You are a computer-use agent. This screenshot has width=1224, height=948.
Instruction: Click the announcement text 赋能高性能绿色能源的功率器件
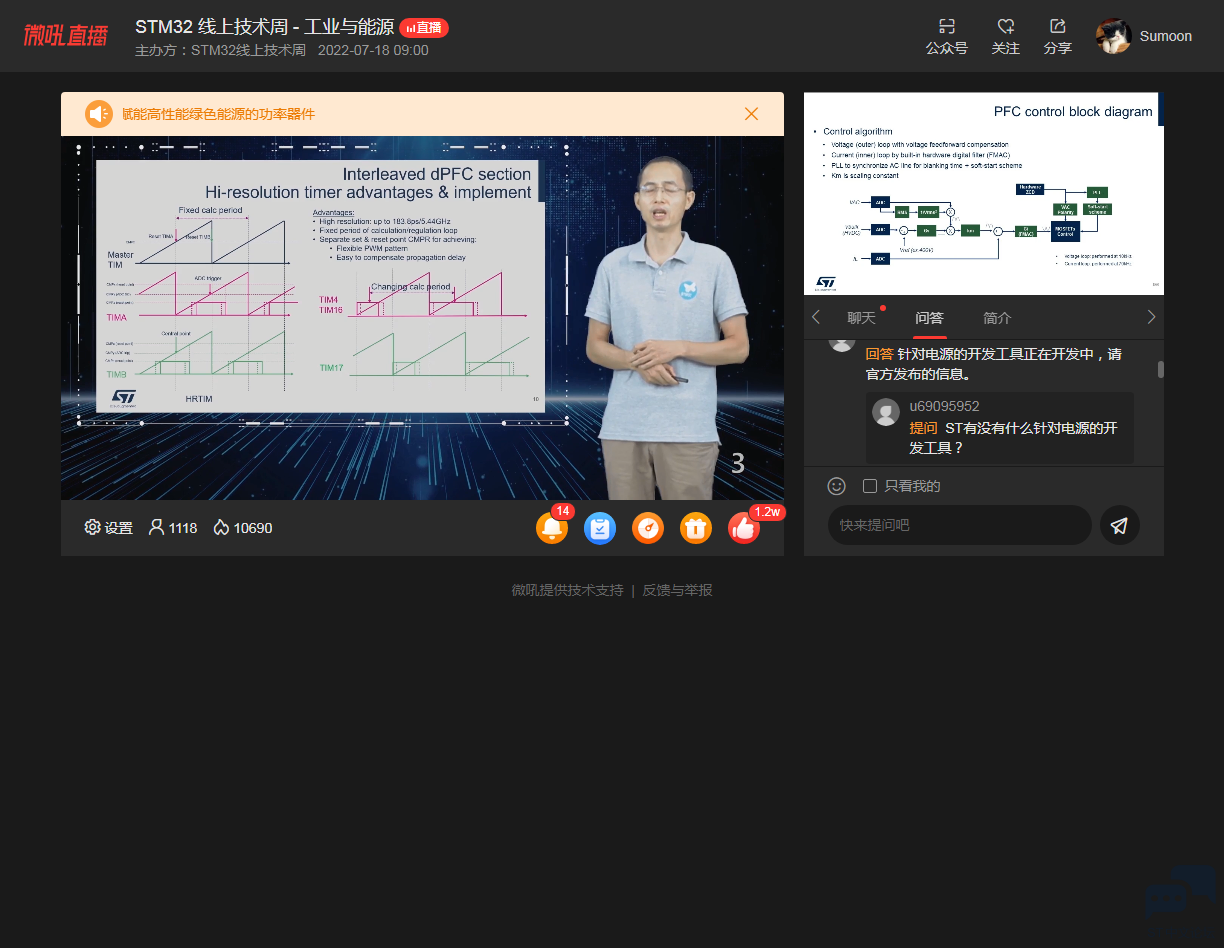tap(218, 114)
